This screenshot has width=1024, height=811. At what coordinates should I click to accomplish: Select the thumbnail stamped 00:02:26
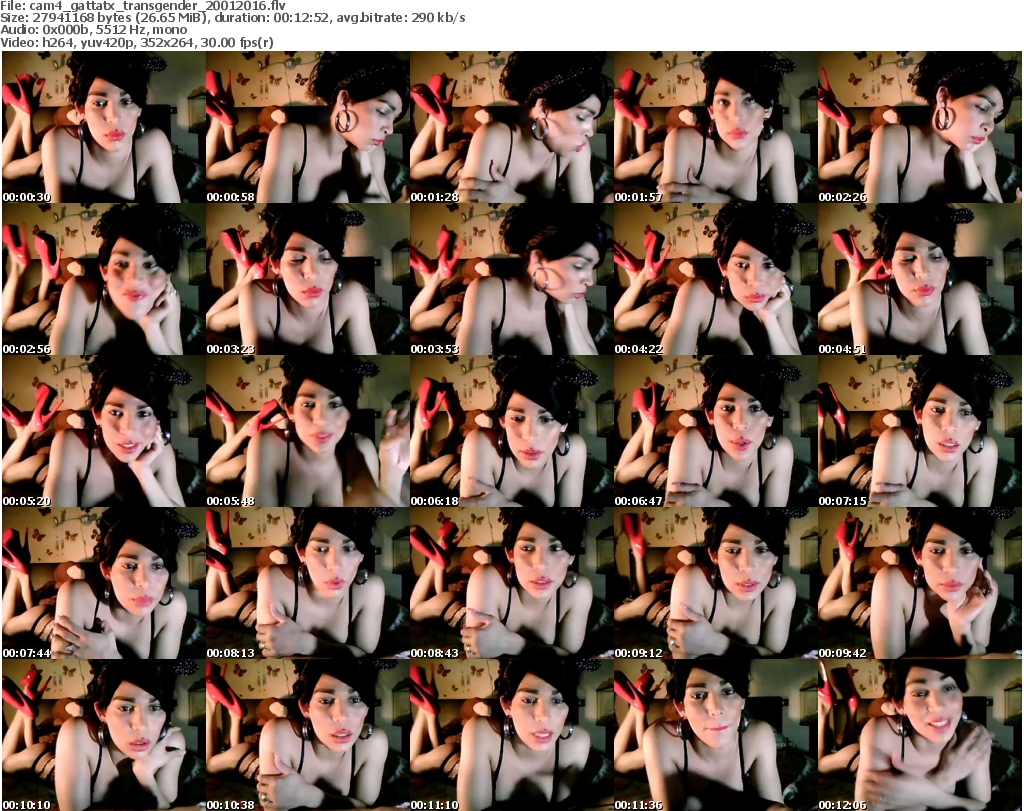(920, 127)
